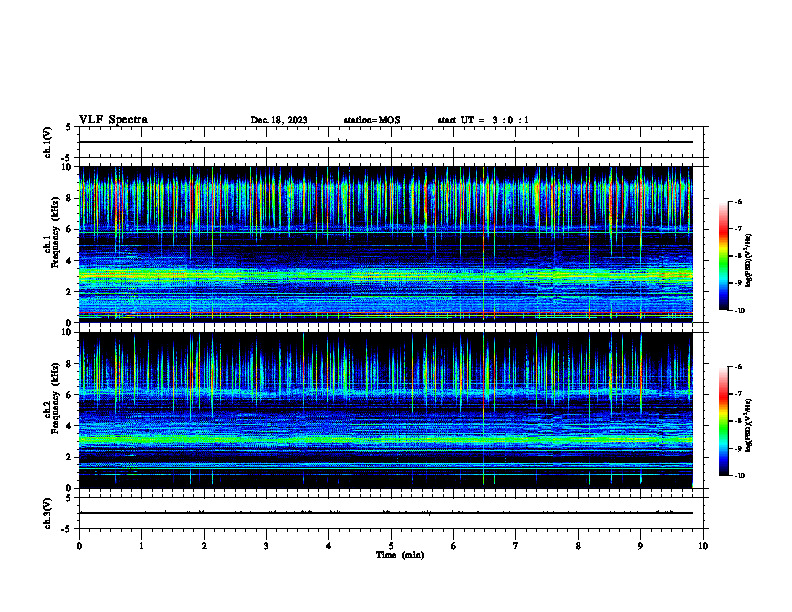Click the ch.2 colorbar "log(PSD)" units label
The width and height of the screenshot is (792, 612).
[x=749, y=426]
